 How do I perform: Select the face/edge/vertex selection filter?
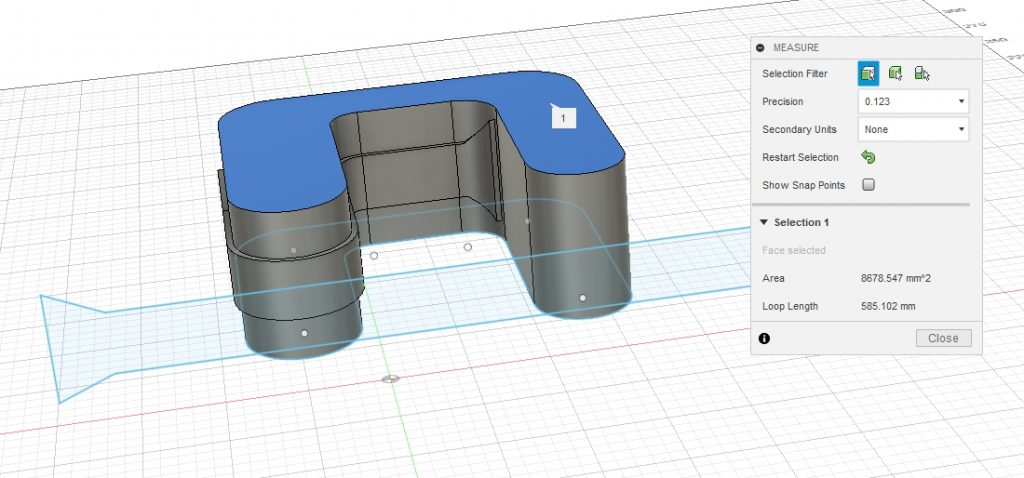[868, 73]
